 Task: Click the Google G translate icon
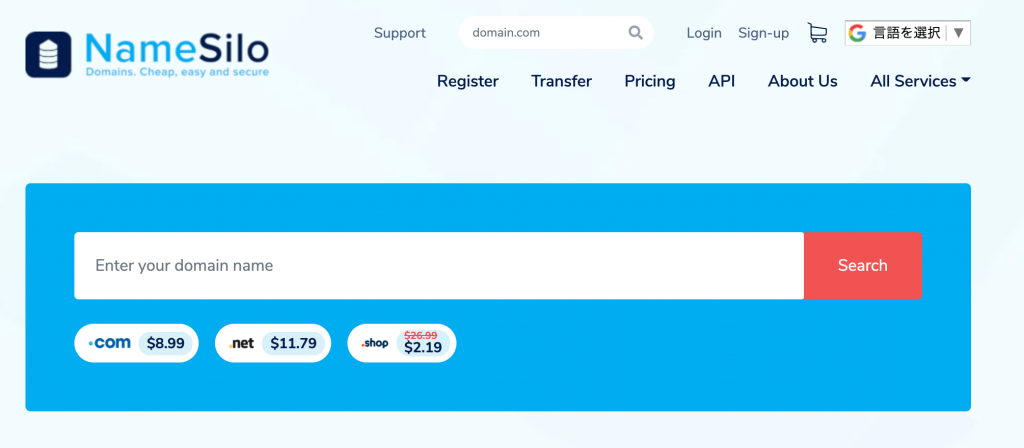pyautogui.click(x=857, y=33)
